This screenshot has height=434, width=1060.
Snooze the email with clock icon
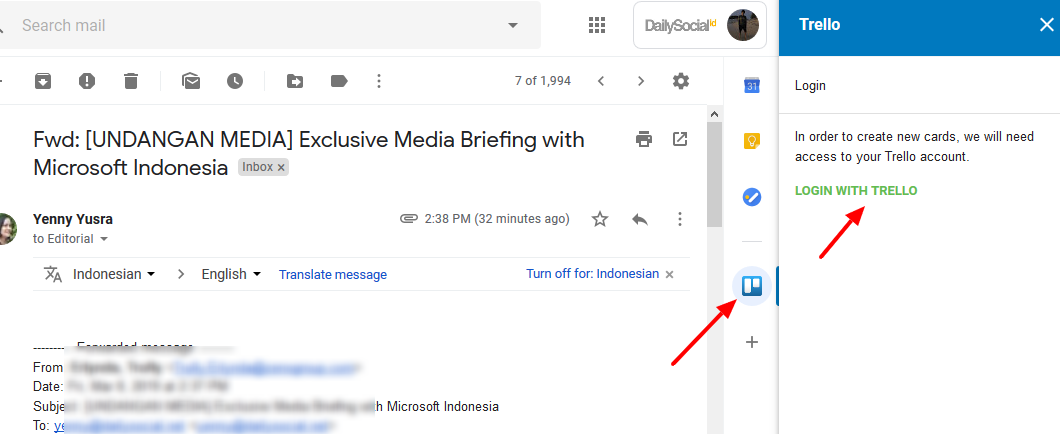coord(235,81)
